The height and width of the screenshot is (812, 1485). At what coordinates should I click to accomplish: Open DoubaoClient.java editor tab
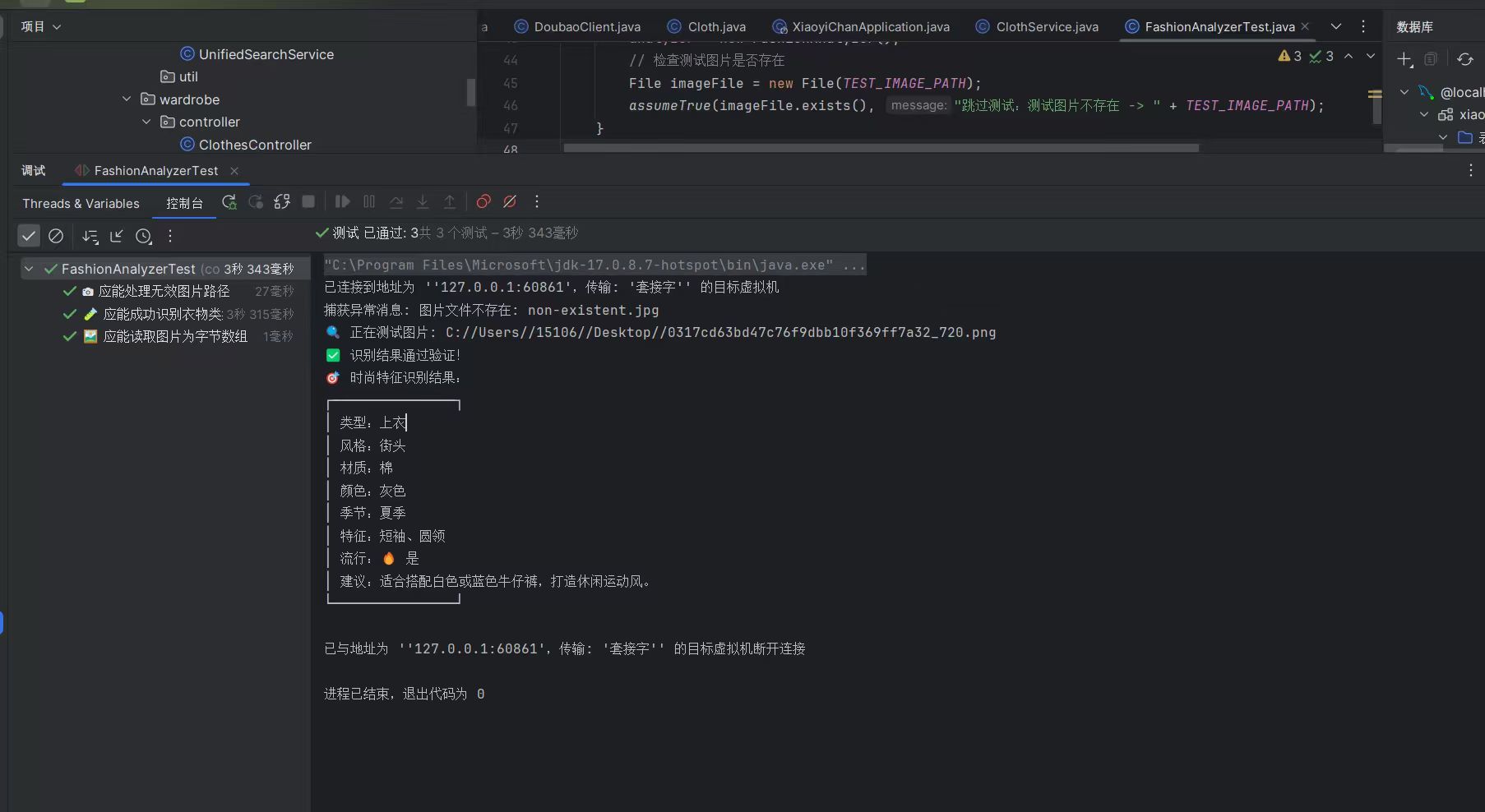click(577, 27)
